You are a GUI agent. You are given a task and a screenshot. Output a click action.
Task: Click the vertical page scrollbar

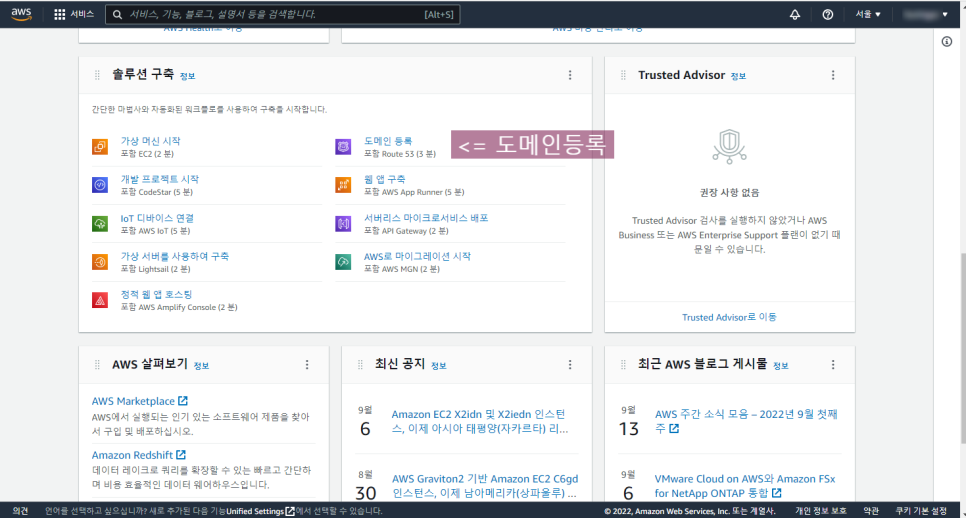(962, 348)
